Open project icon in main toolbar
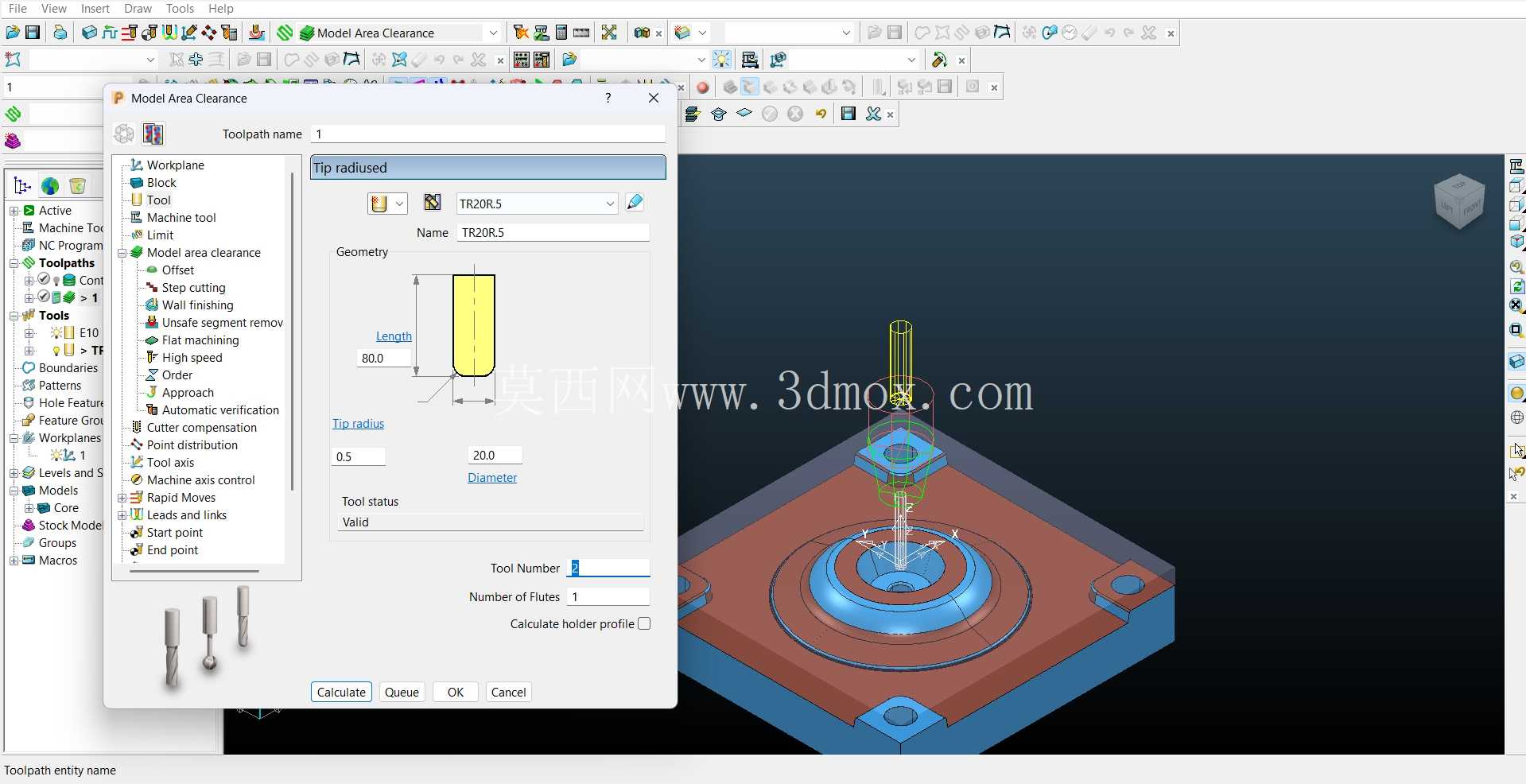Viewport: 1526px width, 784px height. [x=13, y=33]
